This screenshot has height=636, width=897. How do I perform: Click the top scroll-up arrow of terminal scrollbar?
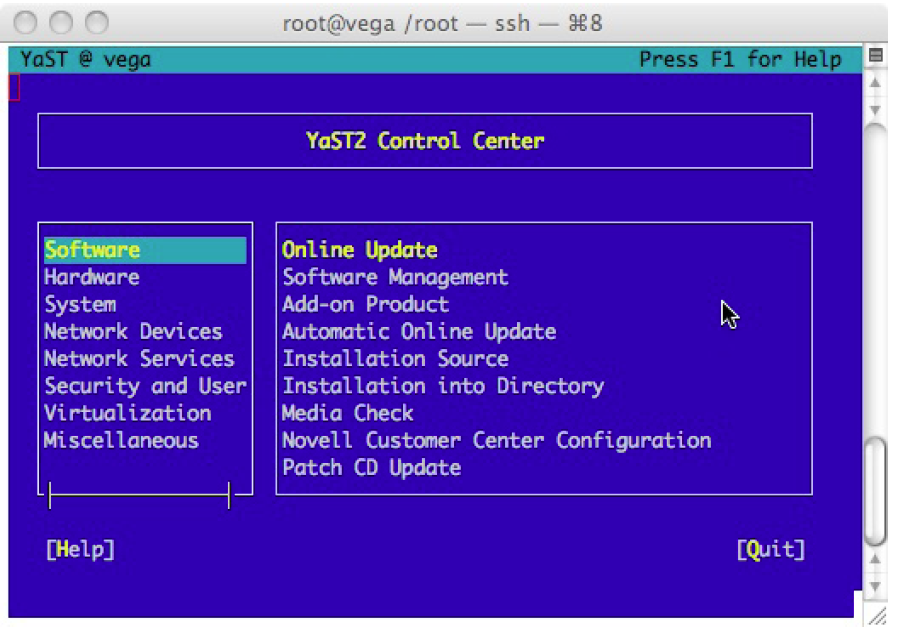875,83
